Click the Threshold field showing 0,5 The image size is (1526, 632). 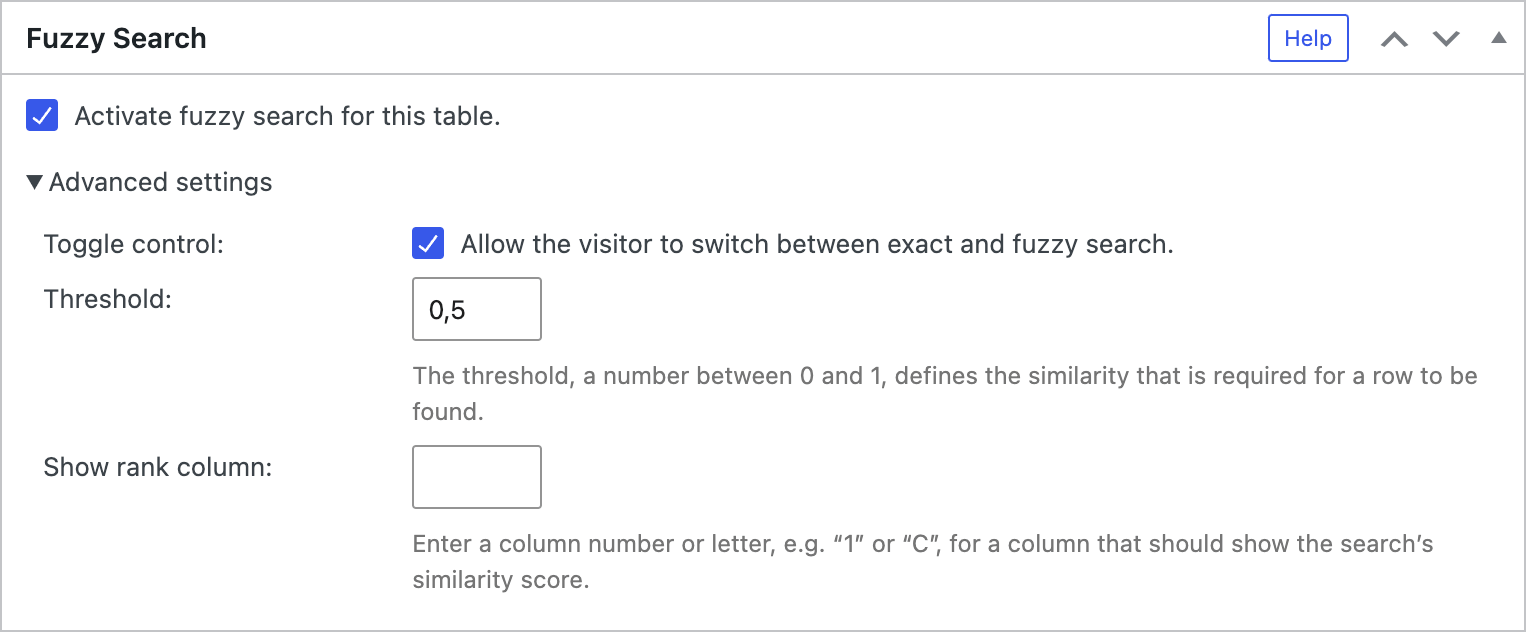tap(476, 309)
